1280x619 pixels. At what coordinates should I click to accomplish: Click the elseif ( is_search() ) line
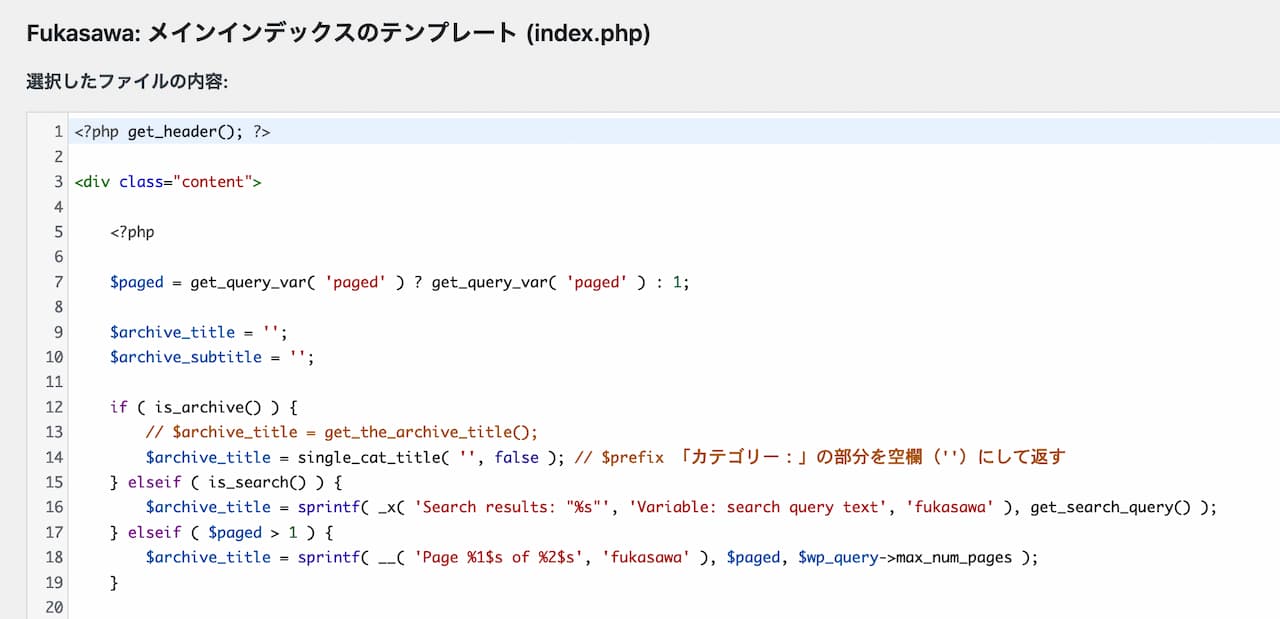pos(226,481)
